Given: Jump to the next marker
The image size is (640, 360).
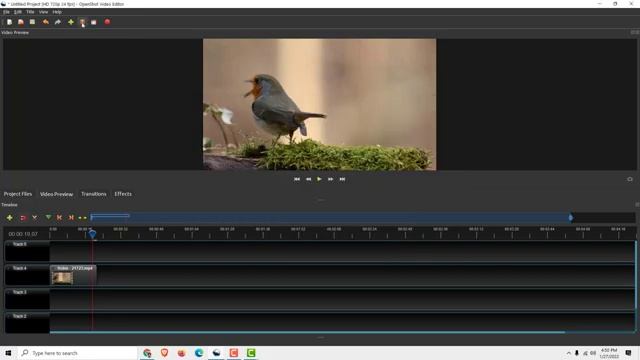Looking at the screenshot, I should click(x=71, y=218).
